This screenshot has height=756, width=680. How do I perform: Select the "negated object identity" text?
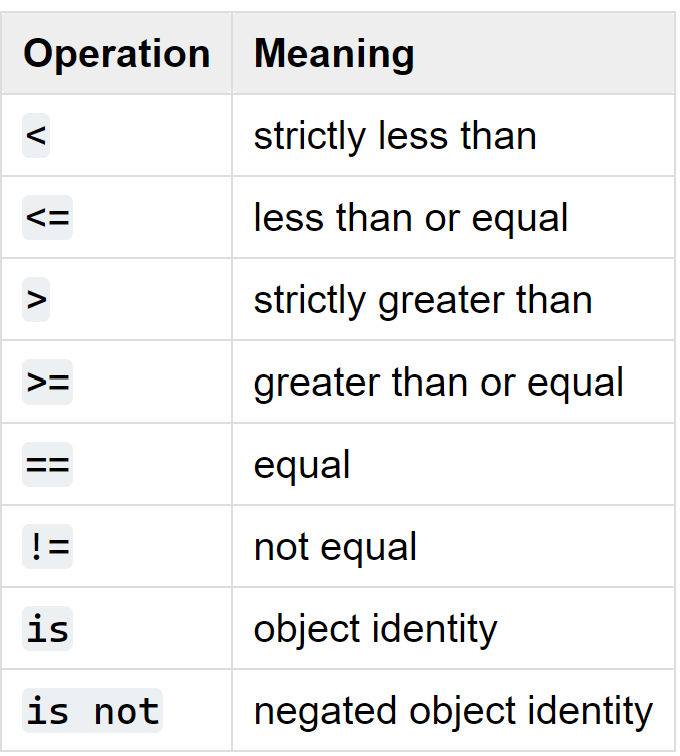point(453,711)
